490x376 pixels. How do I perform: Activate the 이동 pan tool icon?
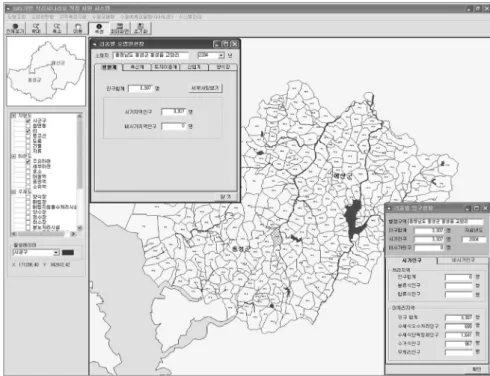(x=78, y=28)
